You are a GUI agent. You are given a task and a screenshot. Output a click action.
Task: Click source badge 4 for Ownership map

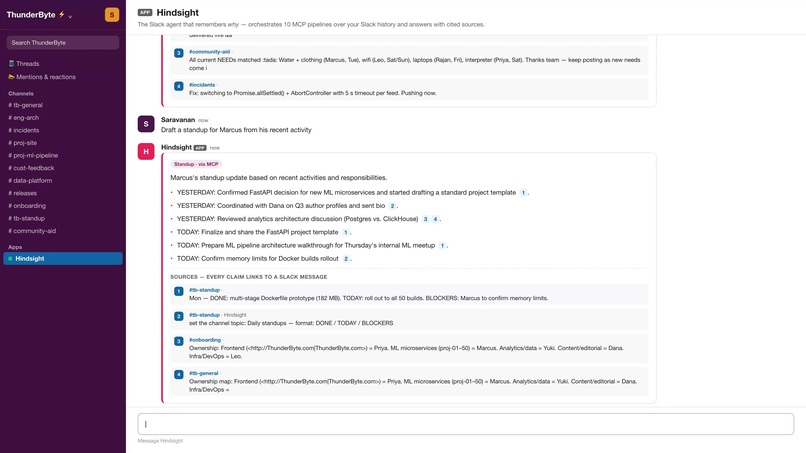(178, 375)
